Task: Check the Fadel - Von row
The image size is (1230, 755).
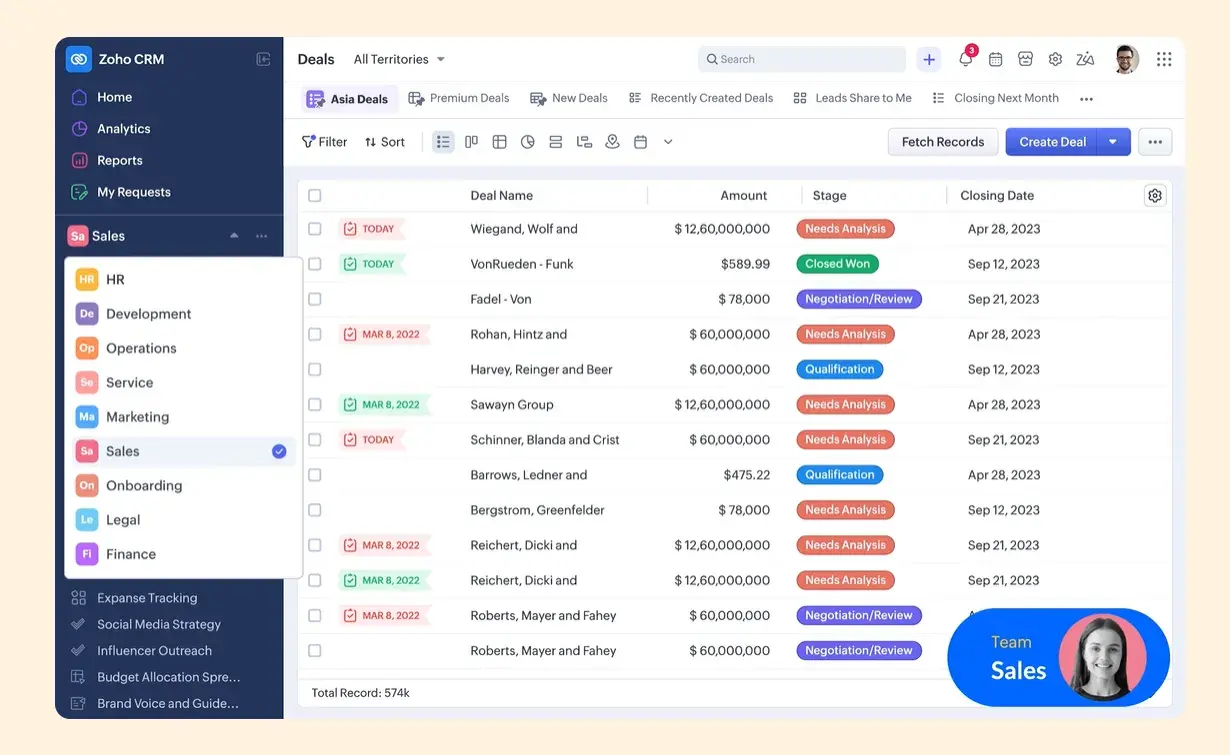Action: pyautogui.click(x=315, y=299)
